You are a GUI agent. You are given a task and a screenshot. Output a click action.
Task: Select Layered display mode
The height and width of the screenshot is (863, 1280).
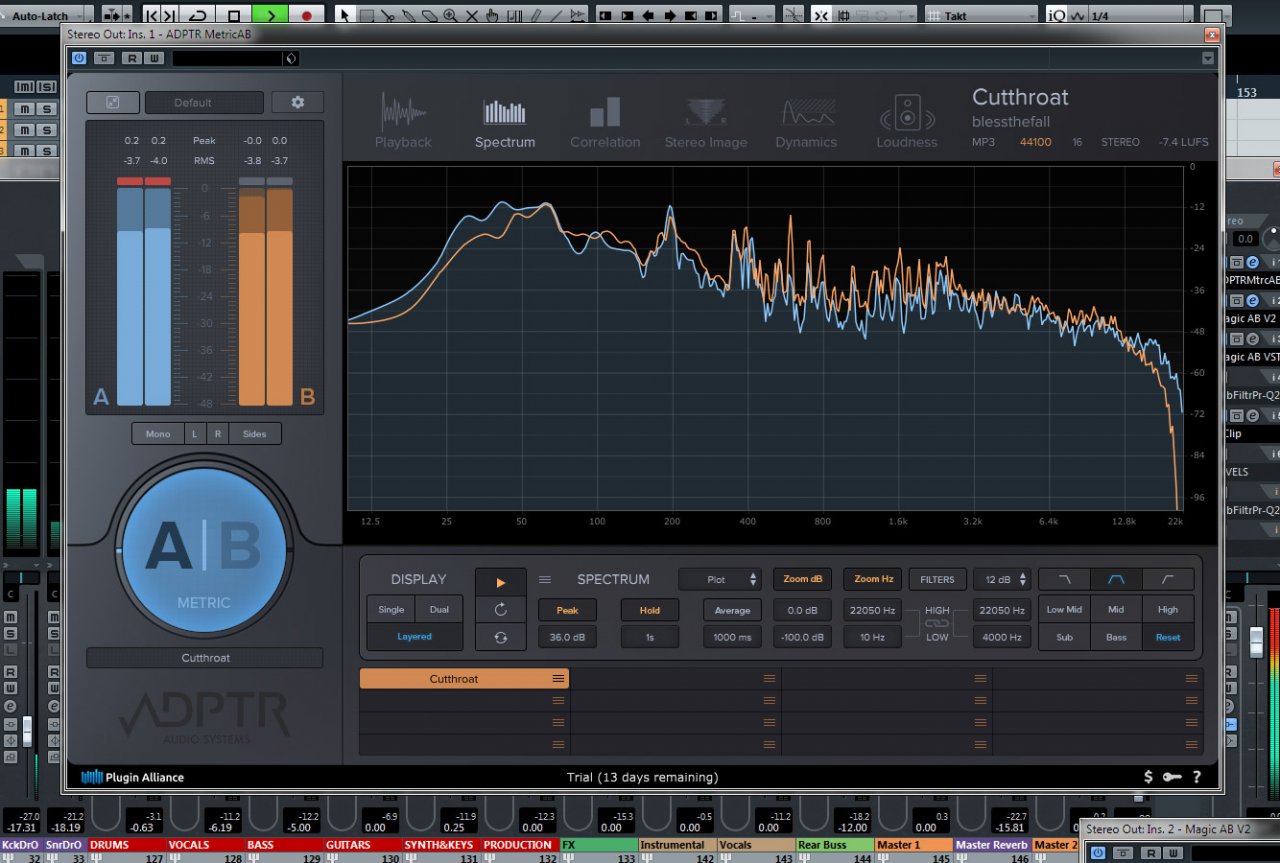coord(415,636)
